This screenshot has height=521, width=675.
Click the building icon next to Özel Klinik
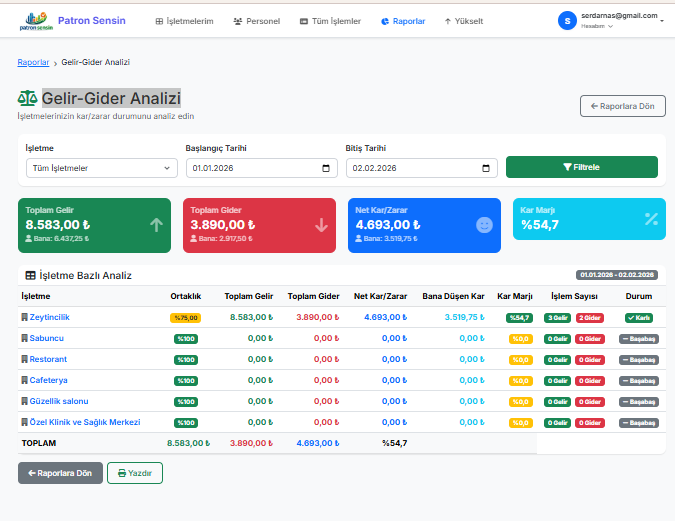coord(25,422)
